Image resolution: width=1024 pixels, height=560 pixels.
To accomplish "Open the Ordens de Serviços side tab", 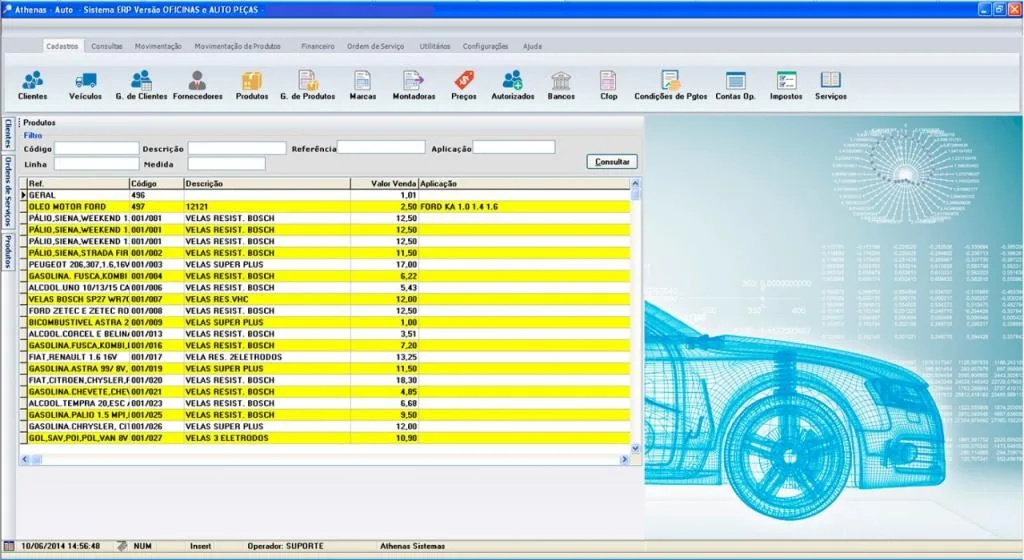I will tap(8, 191).
